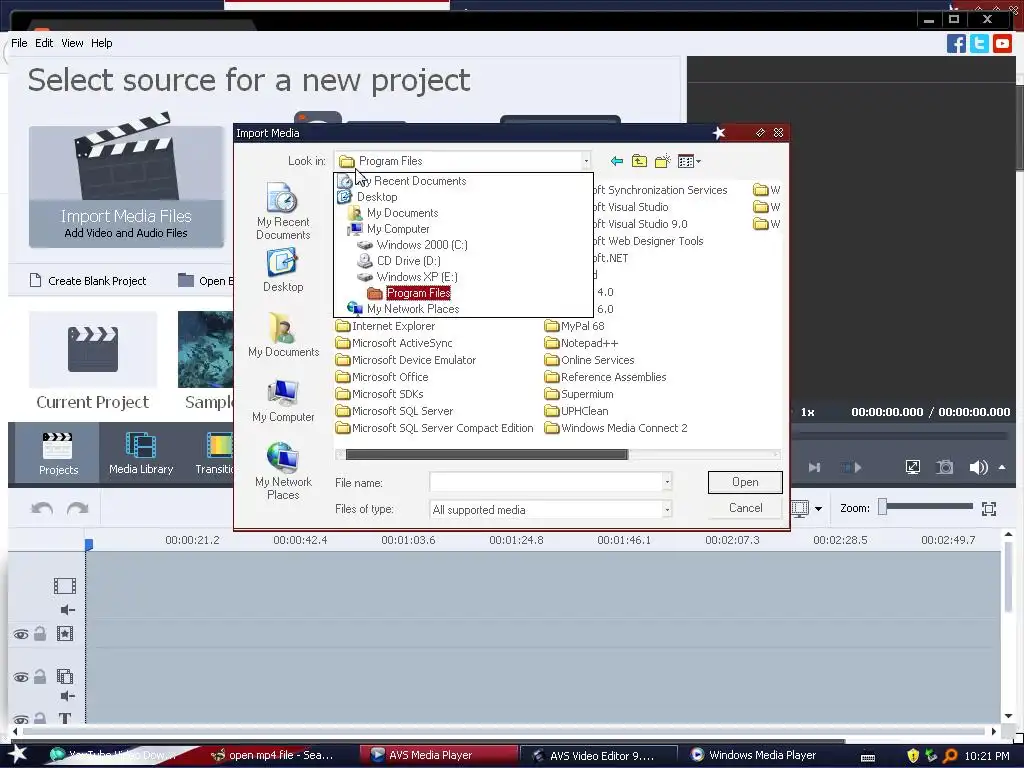Screen dimensions: 1024x768
Task: Click the video overlay track icon
Action: click(65, 677)
